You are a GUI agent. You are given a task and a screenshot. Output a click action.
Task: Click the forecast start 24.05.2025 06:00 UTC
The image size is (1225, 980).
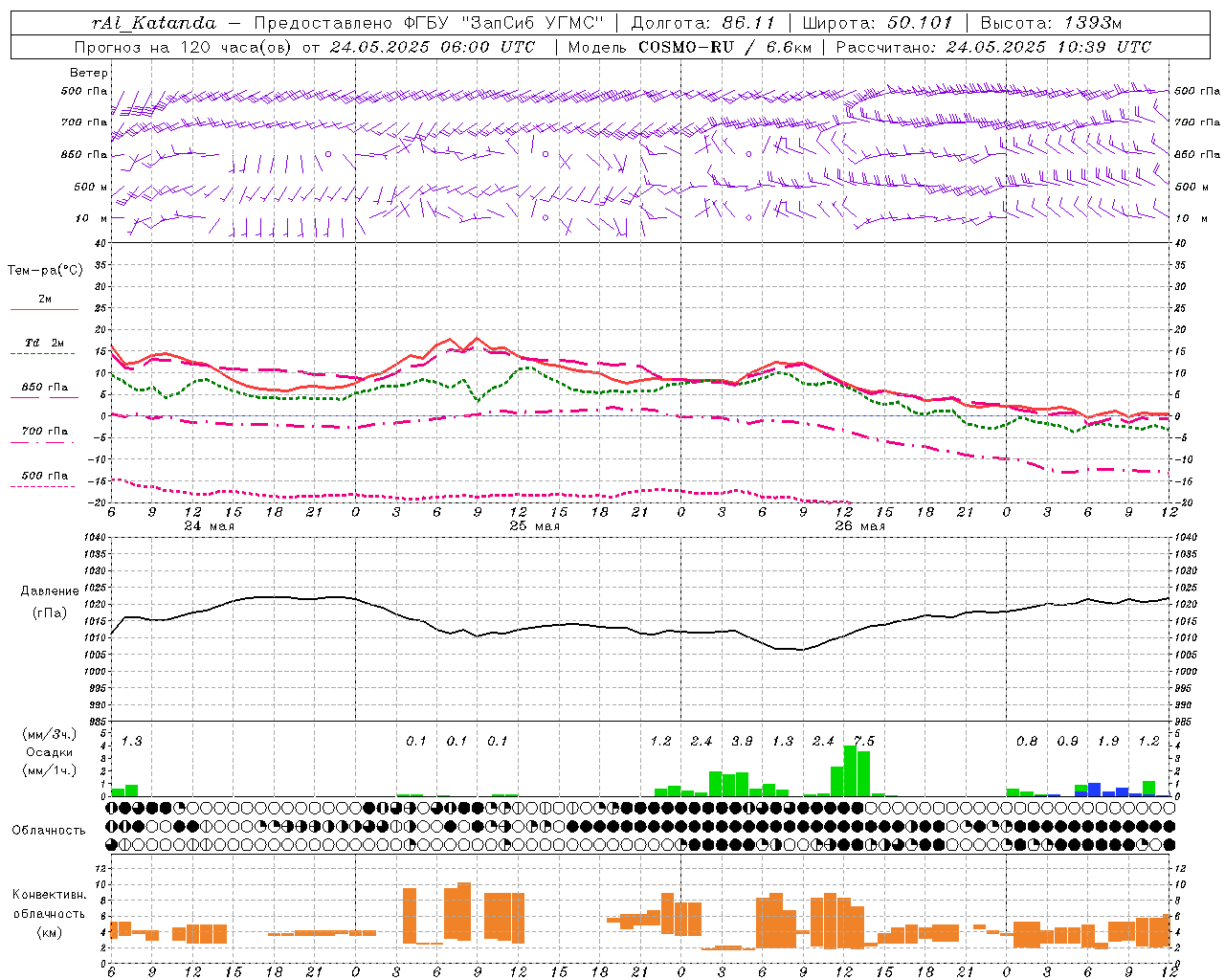[433, 47]
